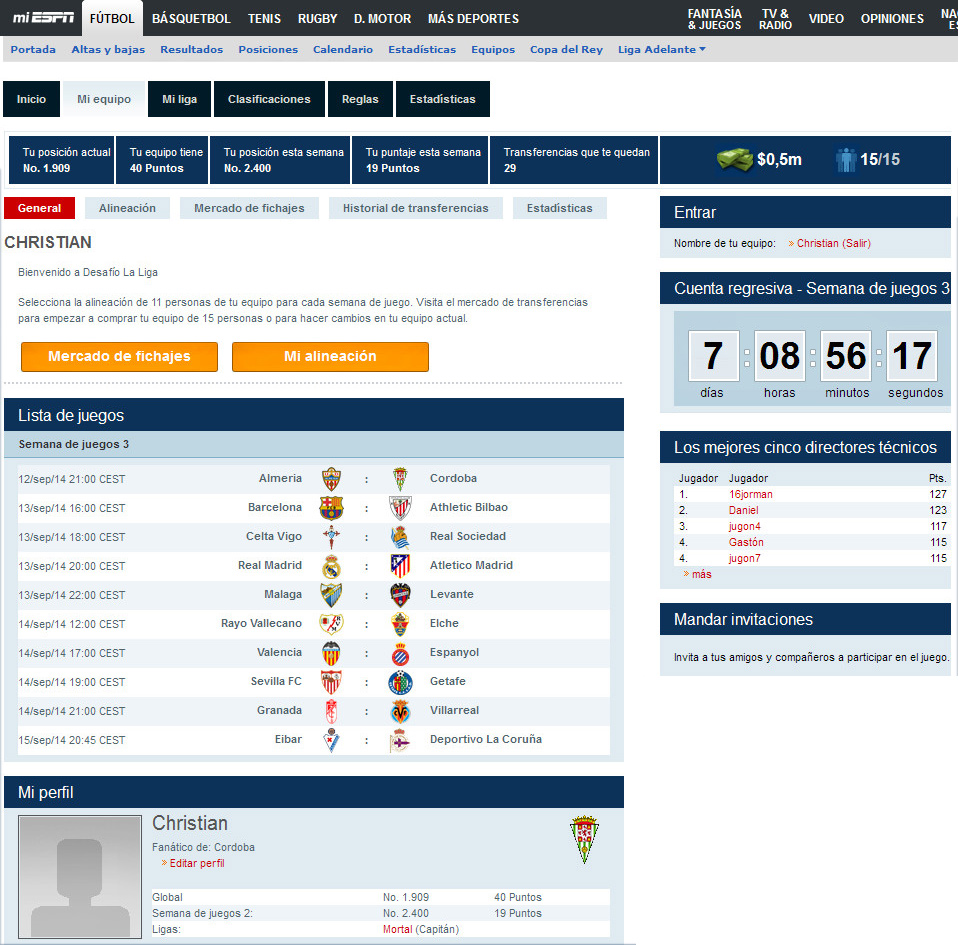Open the jugon4 manager link

744,526
